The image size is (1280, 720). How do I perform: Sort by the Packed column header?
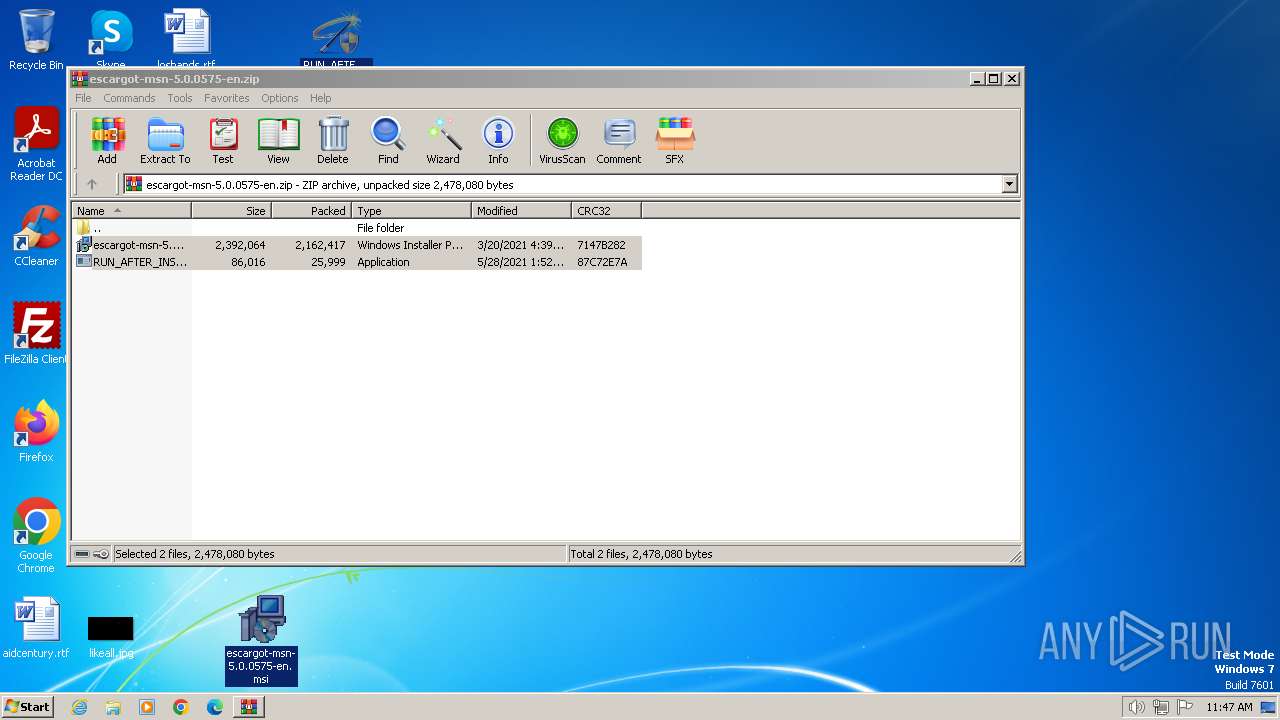point(312,211)
